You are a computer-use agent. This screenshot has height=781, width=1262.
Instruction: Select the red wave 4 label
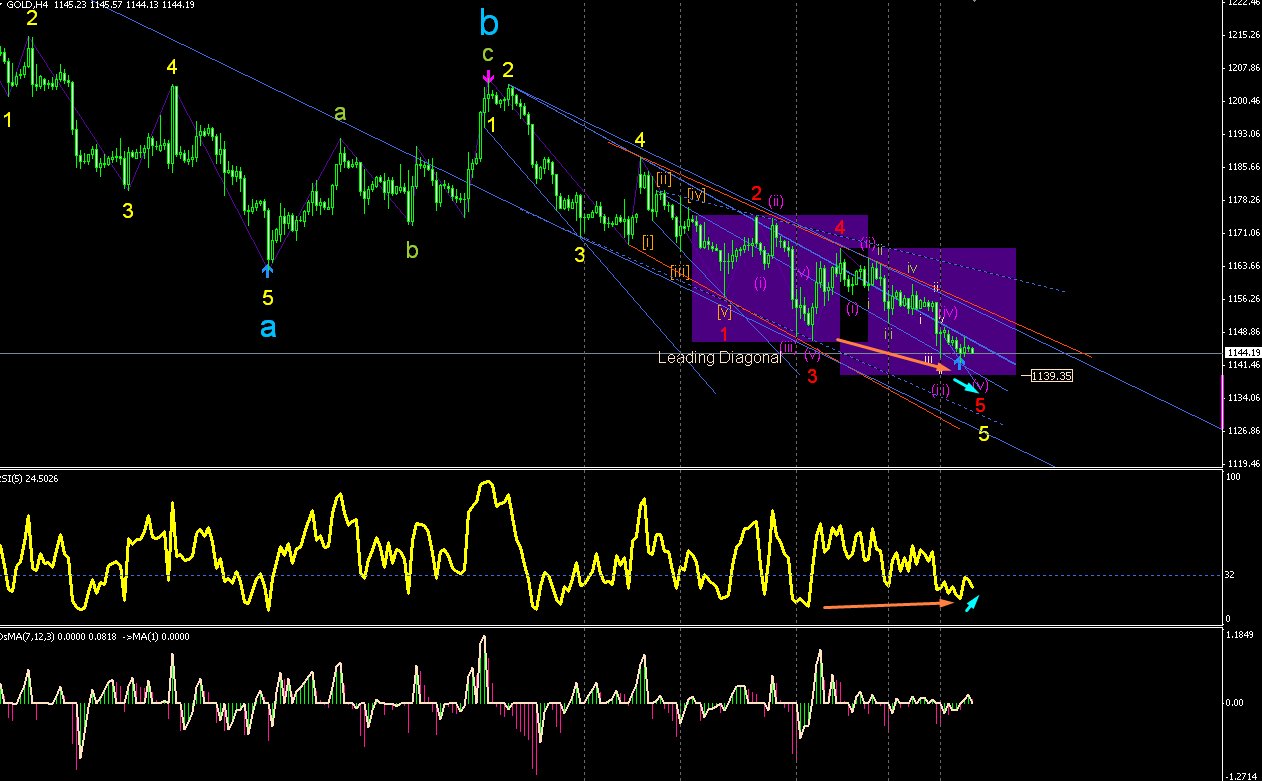tap(840, 228)
